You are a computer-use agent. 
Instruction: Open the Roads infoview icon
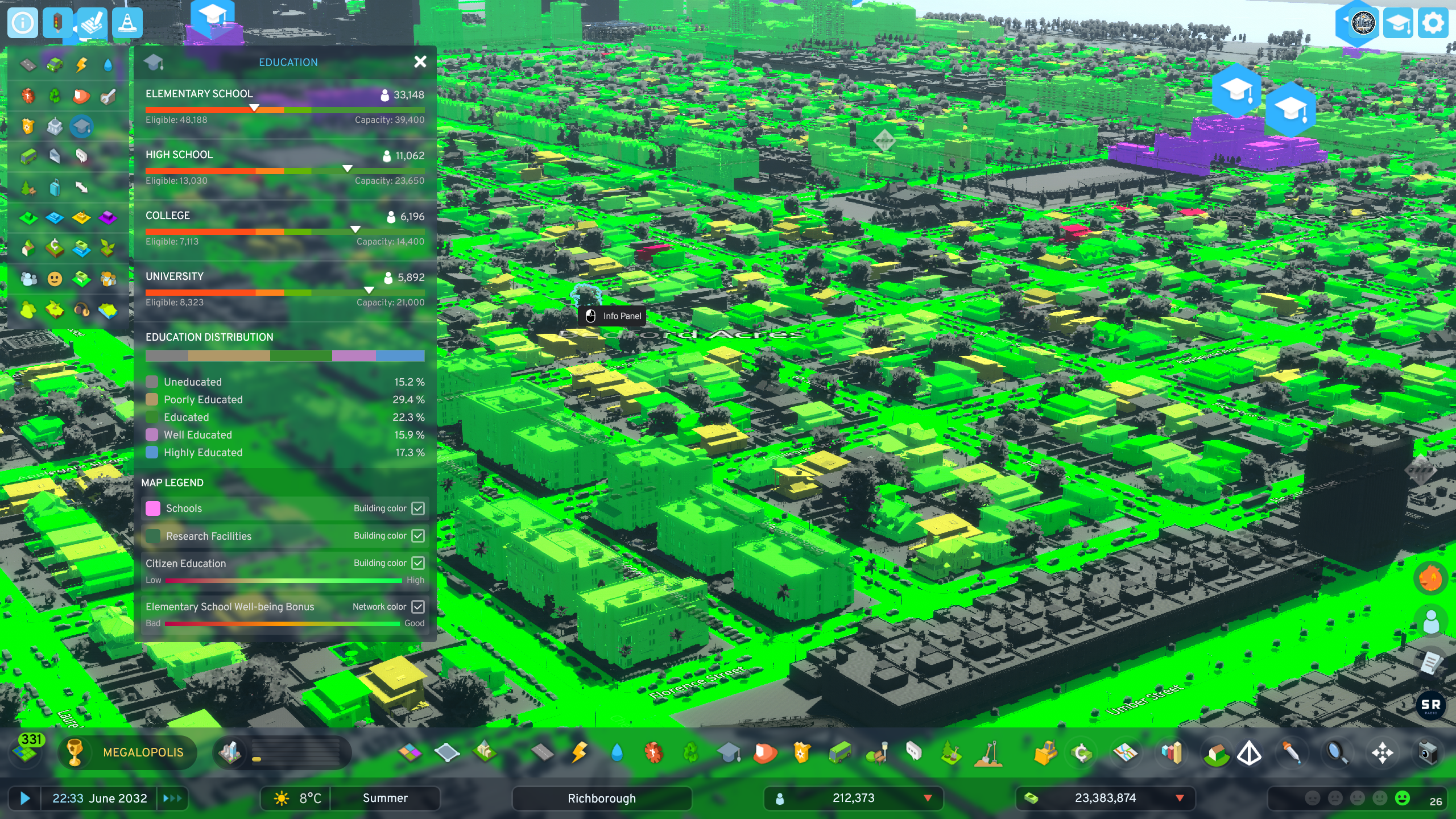coord(28,65)
